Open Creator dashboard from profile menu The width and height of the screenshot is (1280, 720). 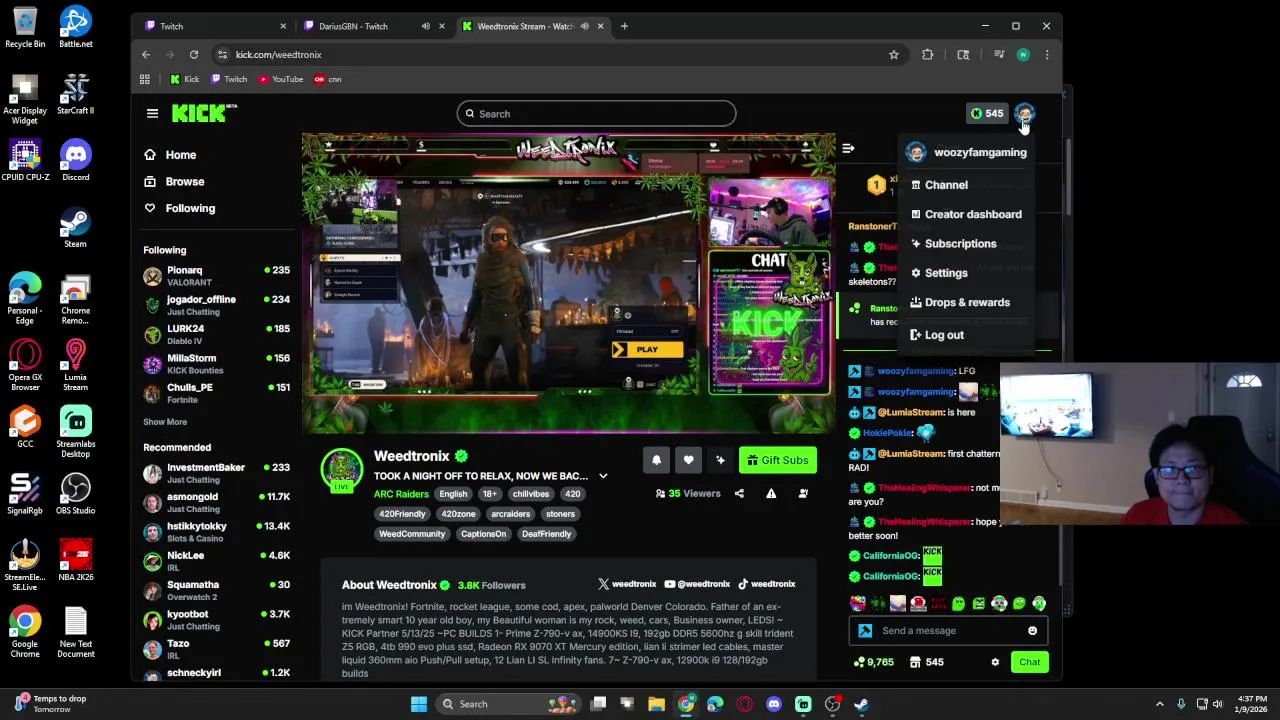pyautogui.click(x=966, y=214)
